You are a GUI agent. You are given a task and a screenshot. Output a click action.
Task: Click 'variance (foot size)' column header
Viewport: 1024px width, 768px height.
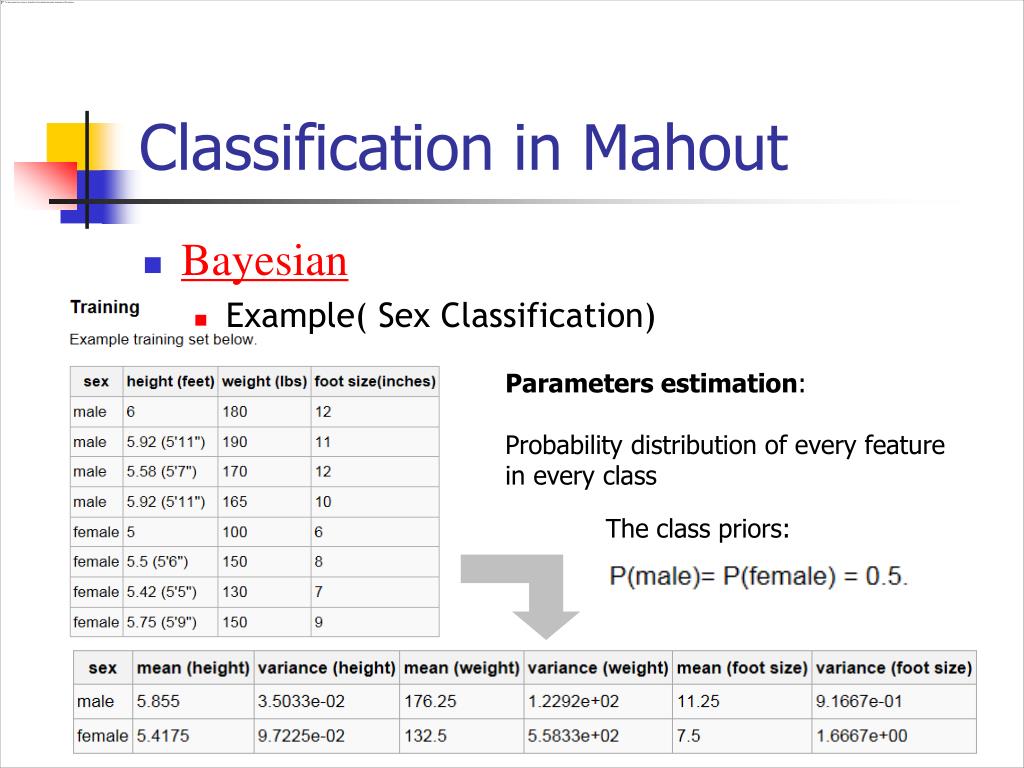coord(894,667)
